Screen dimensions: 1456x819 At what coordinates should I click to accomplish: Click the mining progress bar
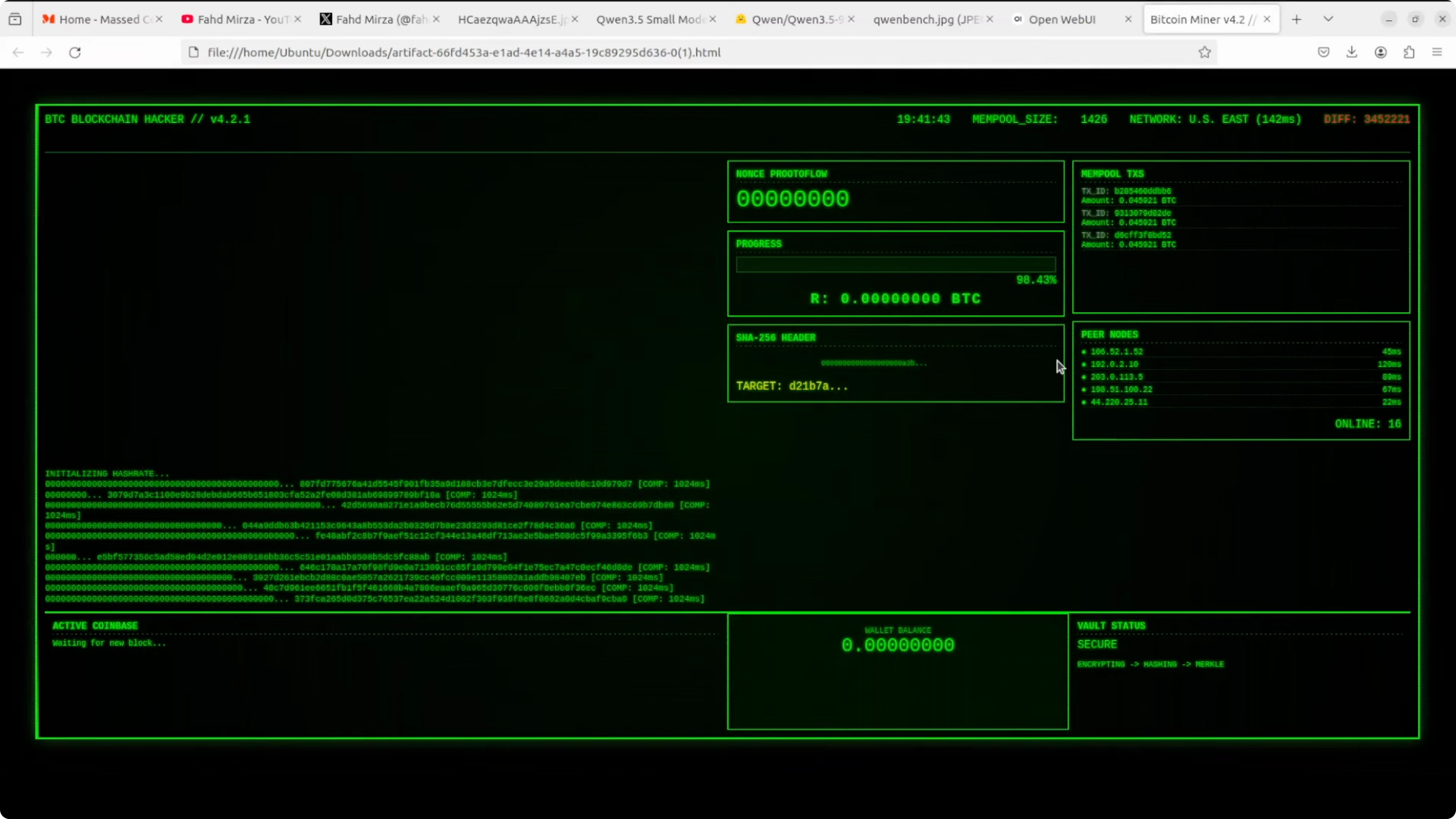pyautogui.click(x=895, y=265)
